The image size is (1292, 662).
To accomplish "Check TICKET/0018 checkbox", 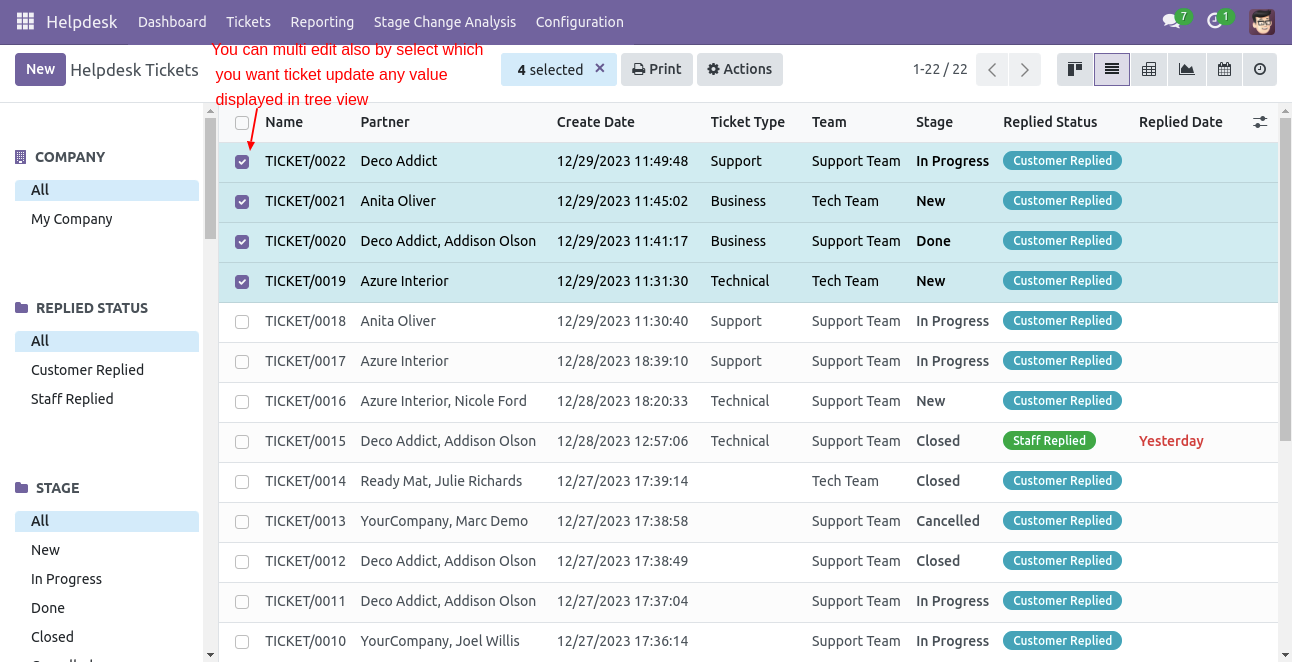I will [x=242, y=321].
